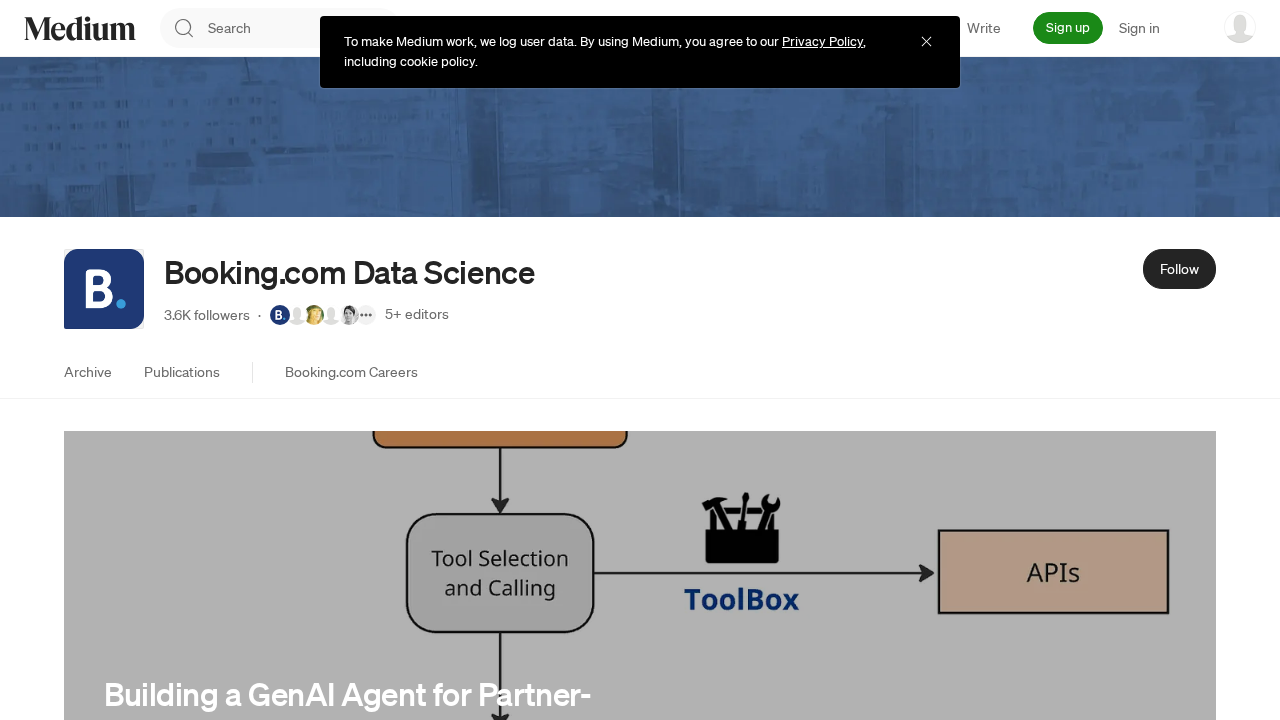
Task: Click the grayscale portrait editor avatar
Action: (x=347, y=313)
